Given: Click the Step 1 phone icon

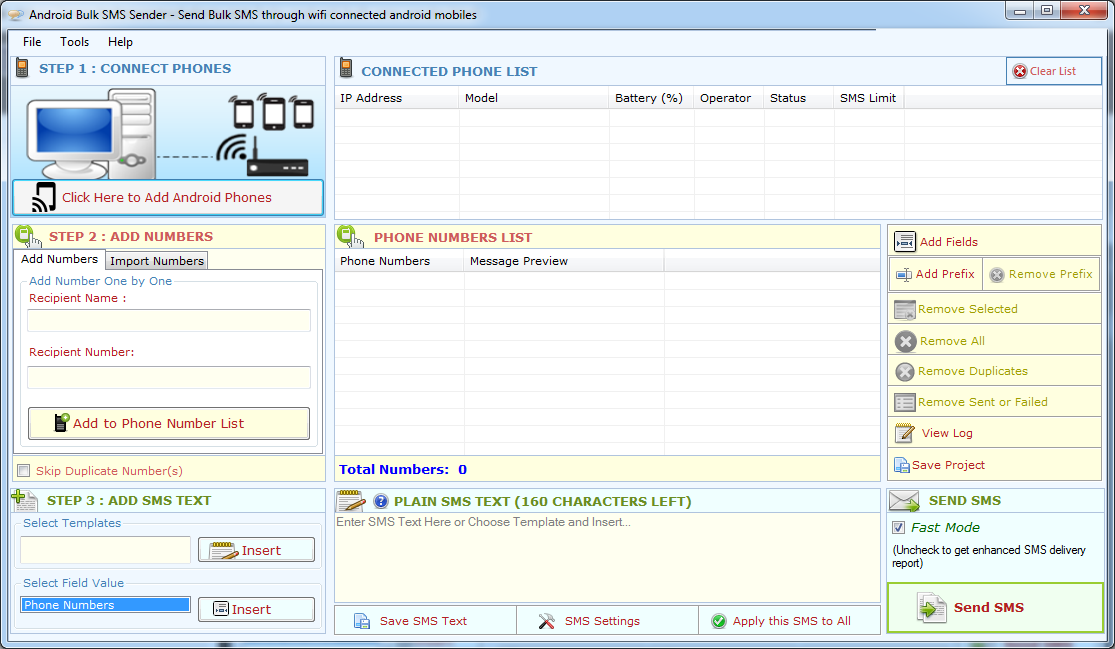Looking at the screenshot, I should coord(22,68).
